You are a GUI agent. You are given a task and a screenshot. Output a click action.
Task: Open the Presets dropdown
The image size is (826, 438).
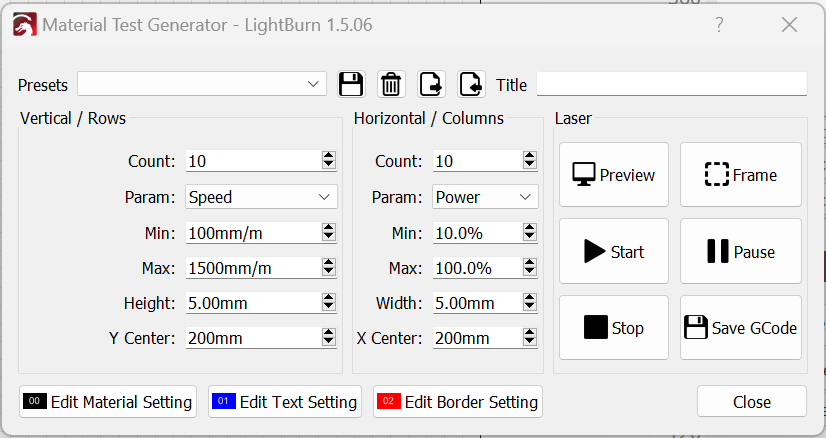pos(202,84)
